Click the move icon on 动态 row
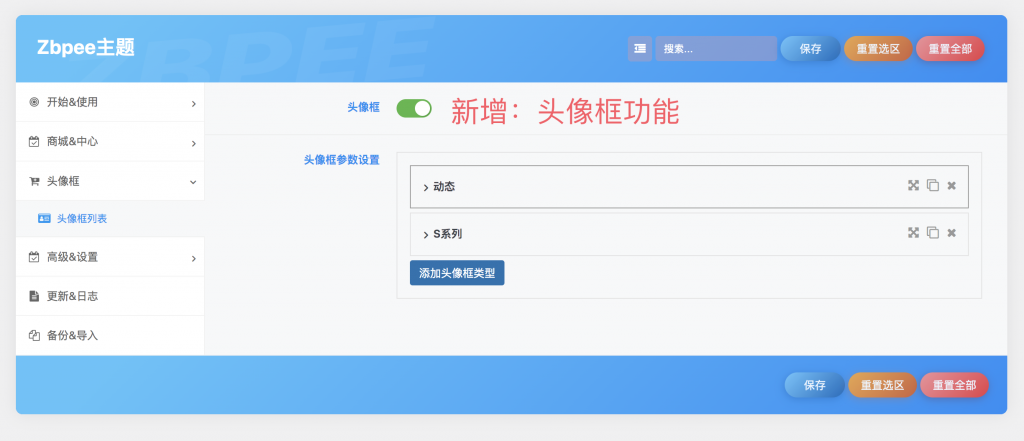Image resolution: width=1024 pixels, height=441 pixels. click(x=913, y=186)
